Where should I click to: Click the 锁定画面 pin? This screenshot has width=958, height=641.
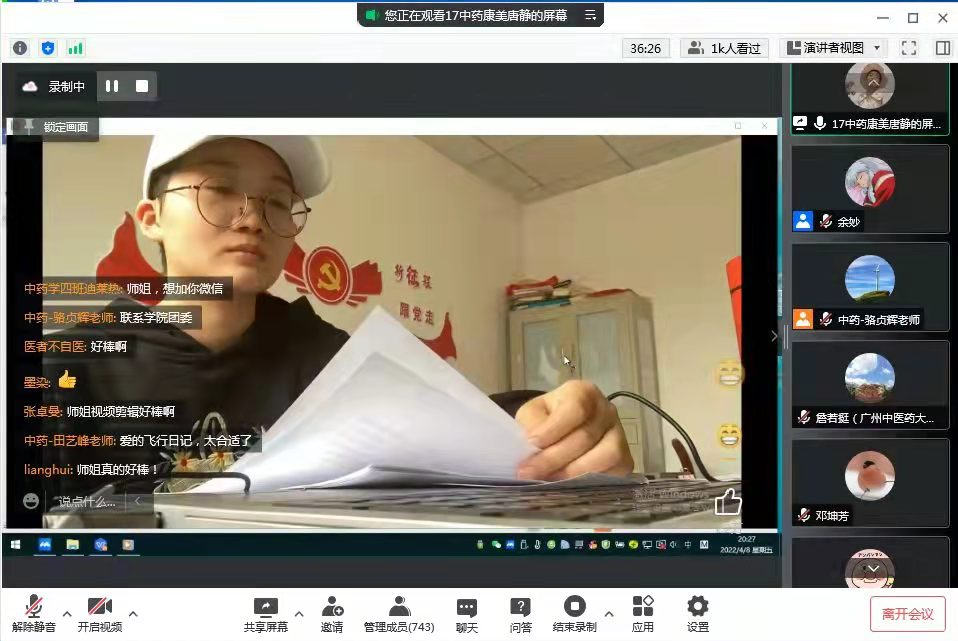coord(56,127)
